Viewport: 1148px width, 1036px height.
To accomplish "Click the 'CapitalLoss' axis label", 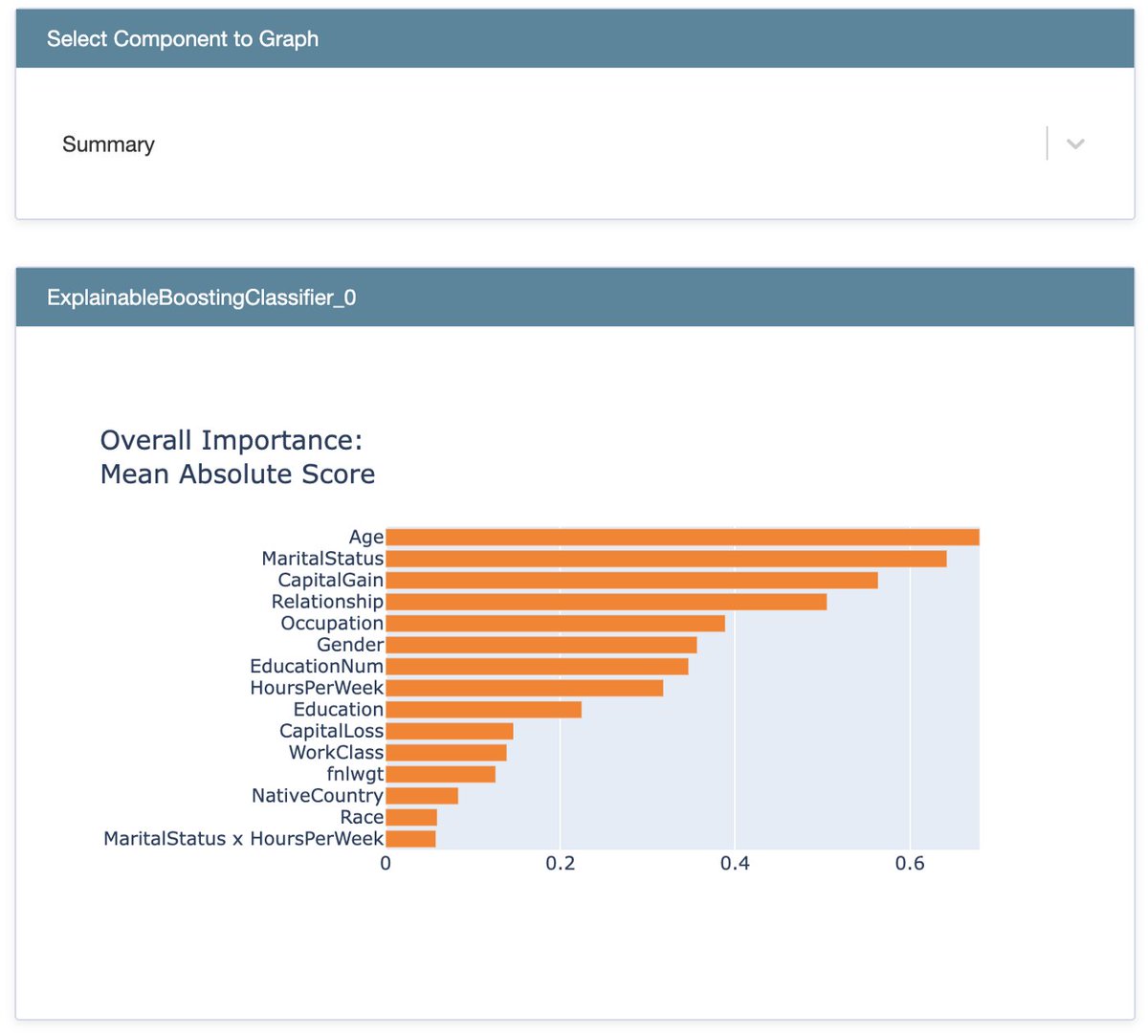I will point(332,731).
